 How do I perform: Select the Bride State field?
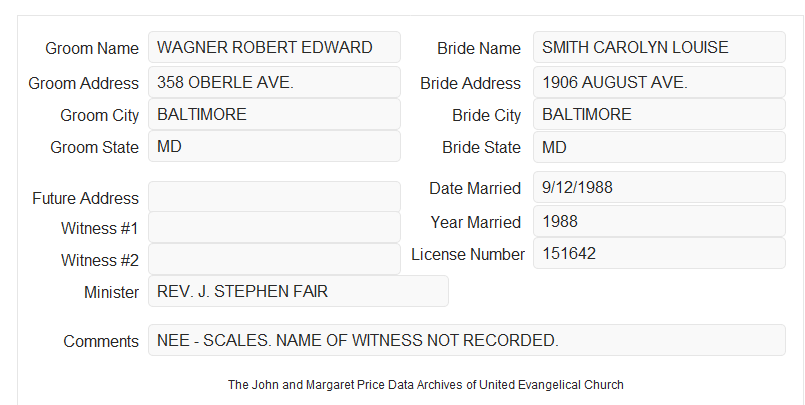pyautogui.click(x=659, y=147)
